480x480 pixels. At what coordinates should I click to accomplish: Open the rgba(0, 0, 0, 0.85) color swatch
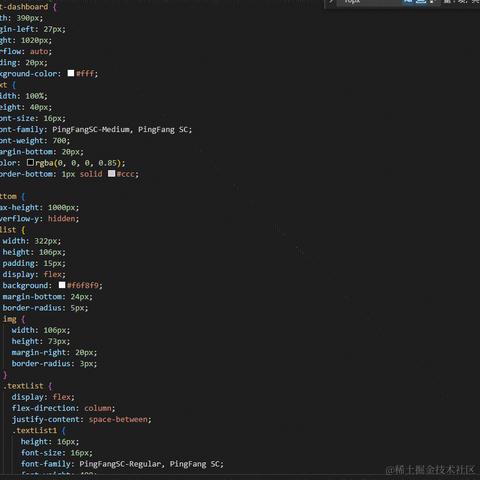point(30,162)
